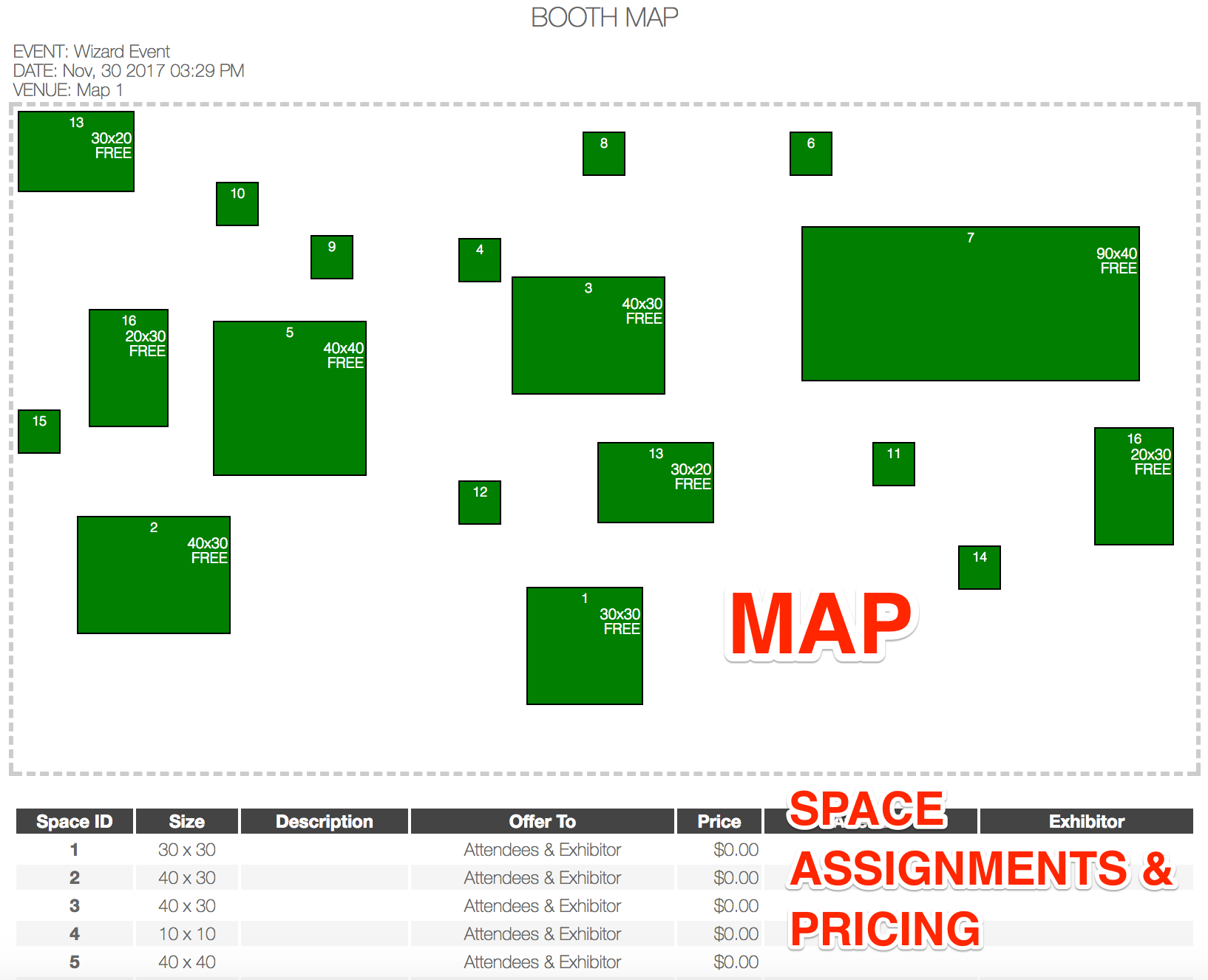Click the Size column header

pos(186,821)
